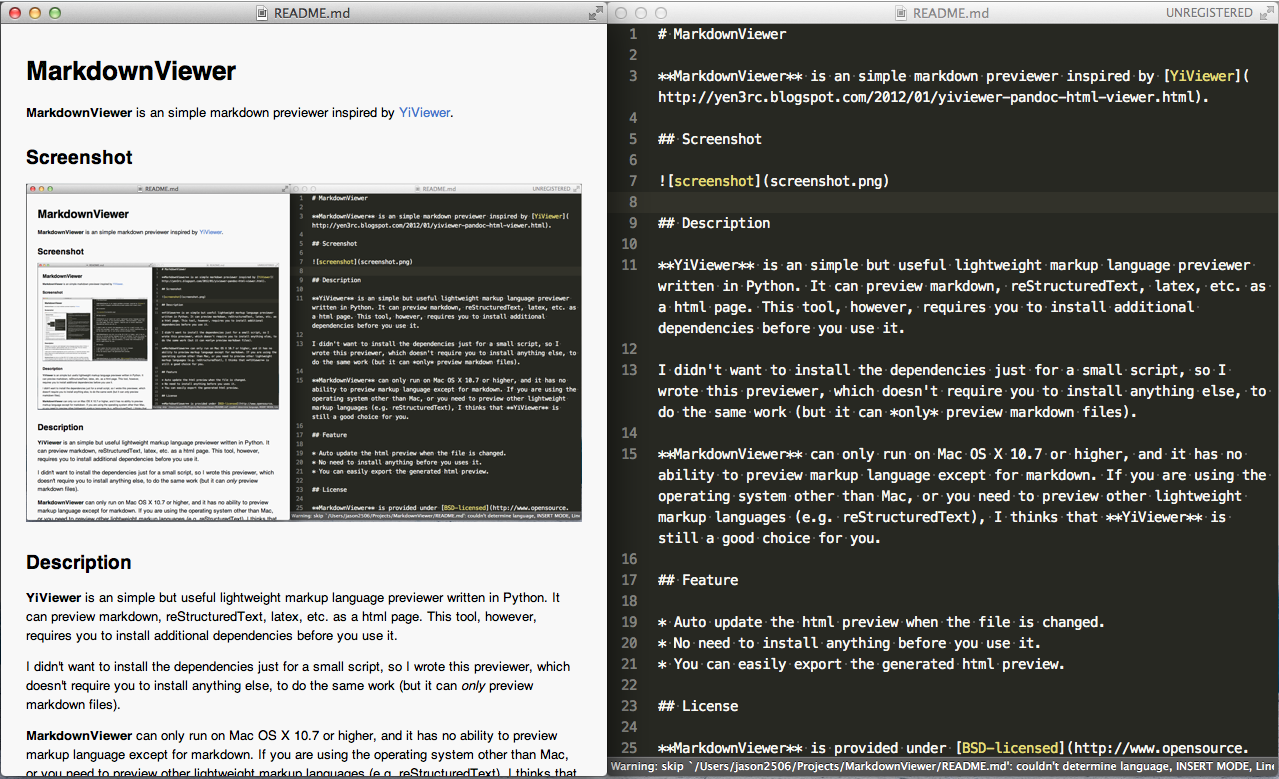Click gutter line number 15 in the editor
This screenshot has height=779, width=1279.
628,454
